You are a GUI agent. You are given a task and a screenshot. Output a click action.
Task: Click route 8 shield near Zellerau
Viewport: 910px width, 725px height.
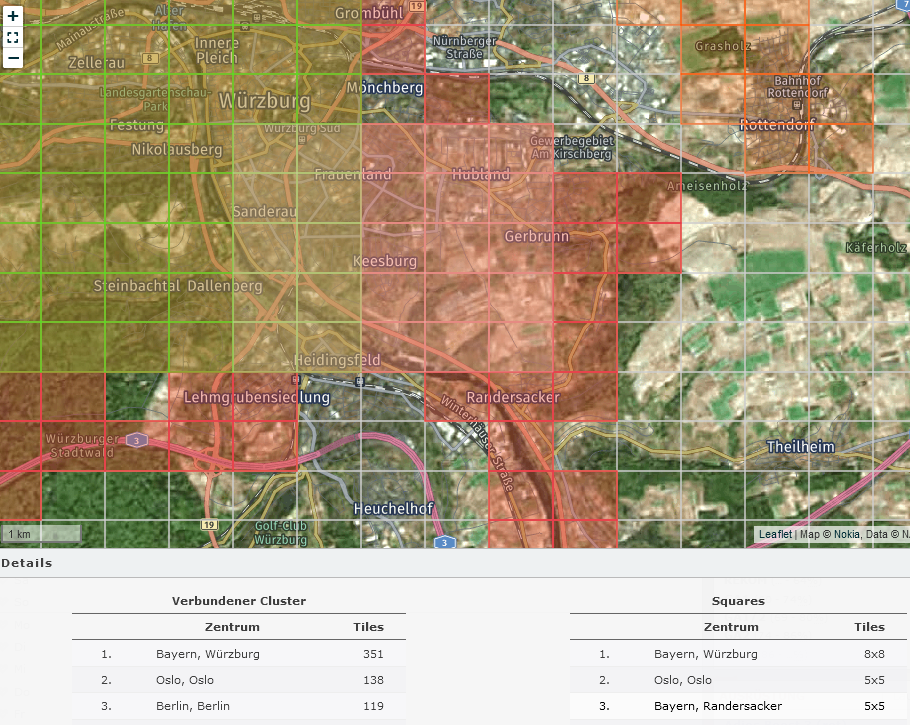coord(150,59)
